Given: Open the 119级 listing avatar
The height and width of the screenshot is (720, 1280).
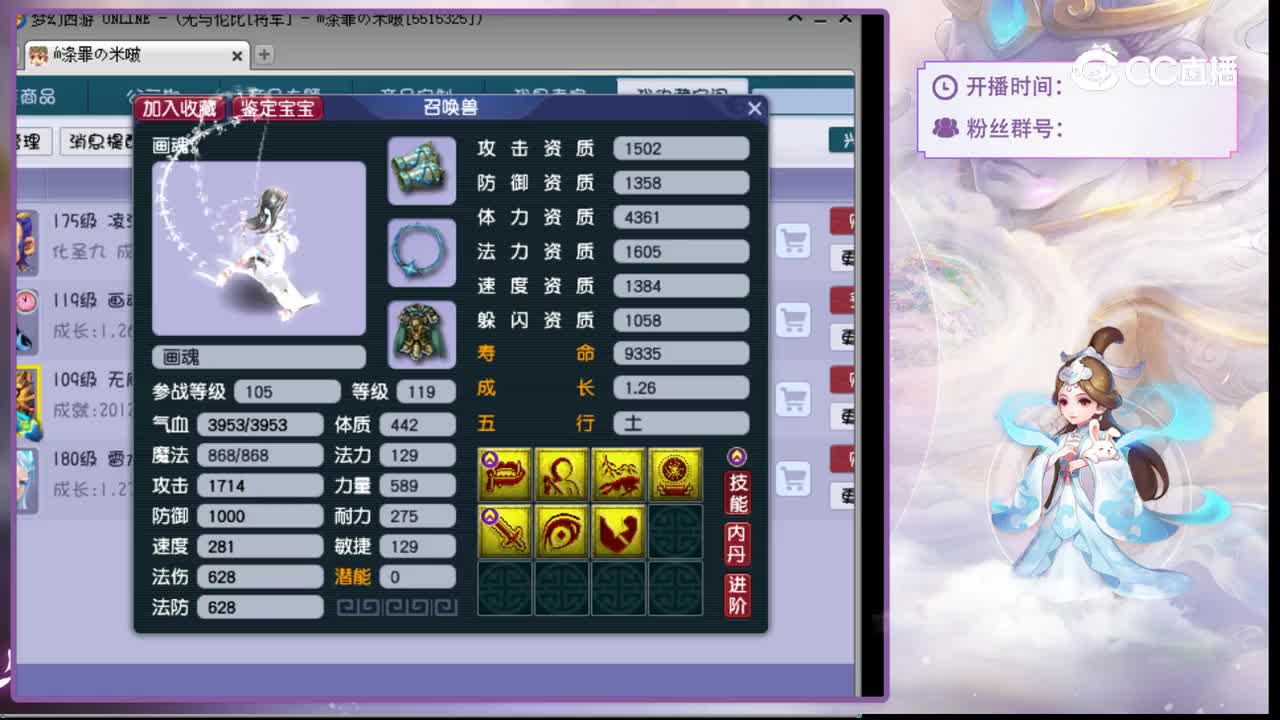Looking at the screenshot, I should coord(27,322).
